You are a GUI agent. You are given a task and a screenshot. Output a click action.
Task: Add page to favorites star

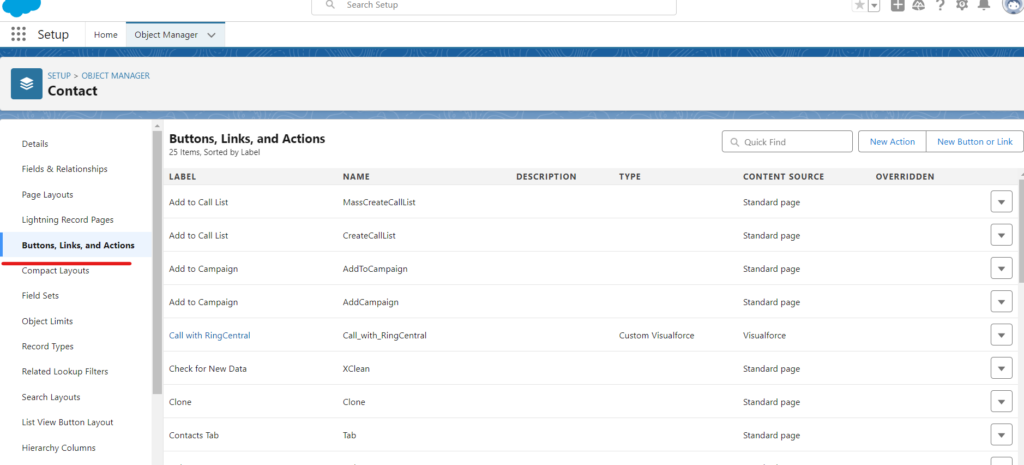click(x=860, y=5)
